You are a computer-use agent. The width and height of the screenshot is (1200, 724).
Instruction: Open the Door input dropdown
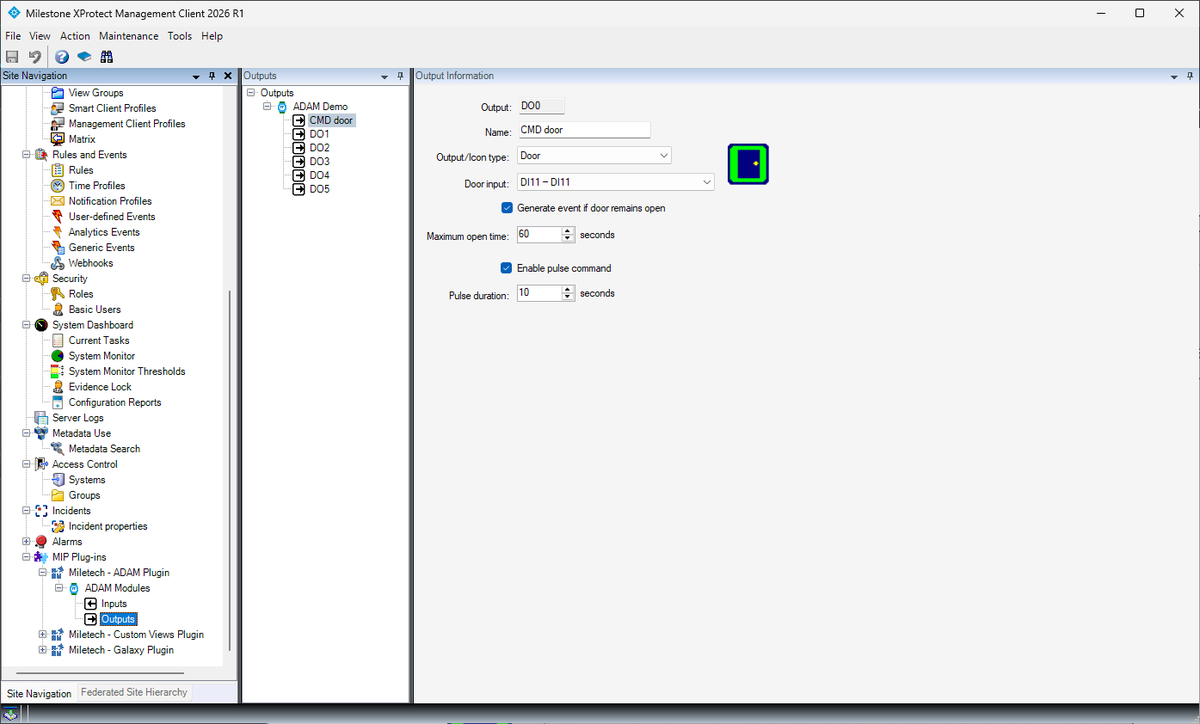(x=707, y=182)
